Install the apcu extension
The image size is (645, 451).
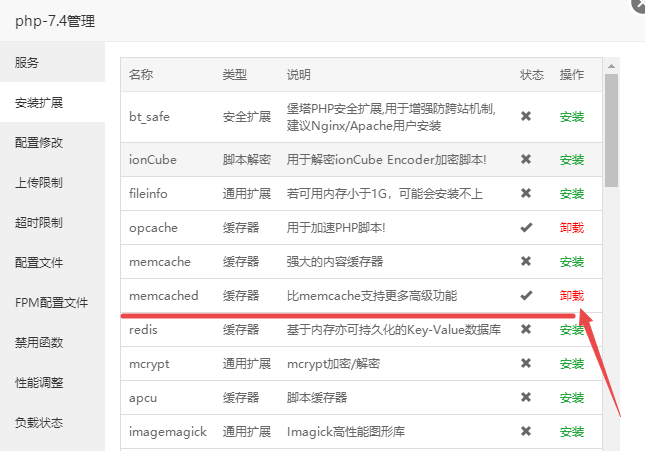coord(572,398)
